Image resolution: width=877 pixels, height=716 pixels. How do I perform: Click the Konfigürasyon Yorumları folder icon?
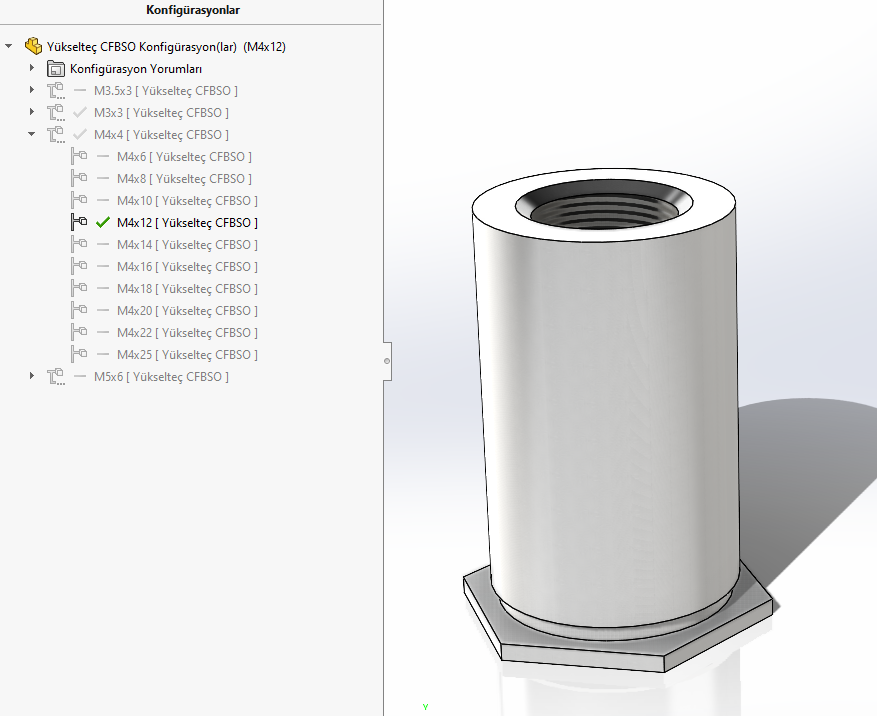(x=56, y=69)
